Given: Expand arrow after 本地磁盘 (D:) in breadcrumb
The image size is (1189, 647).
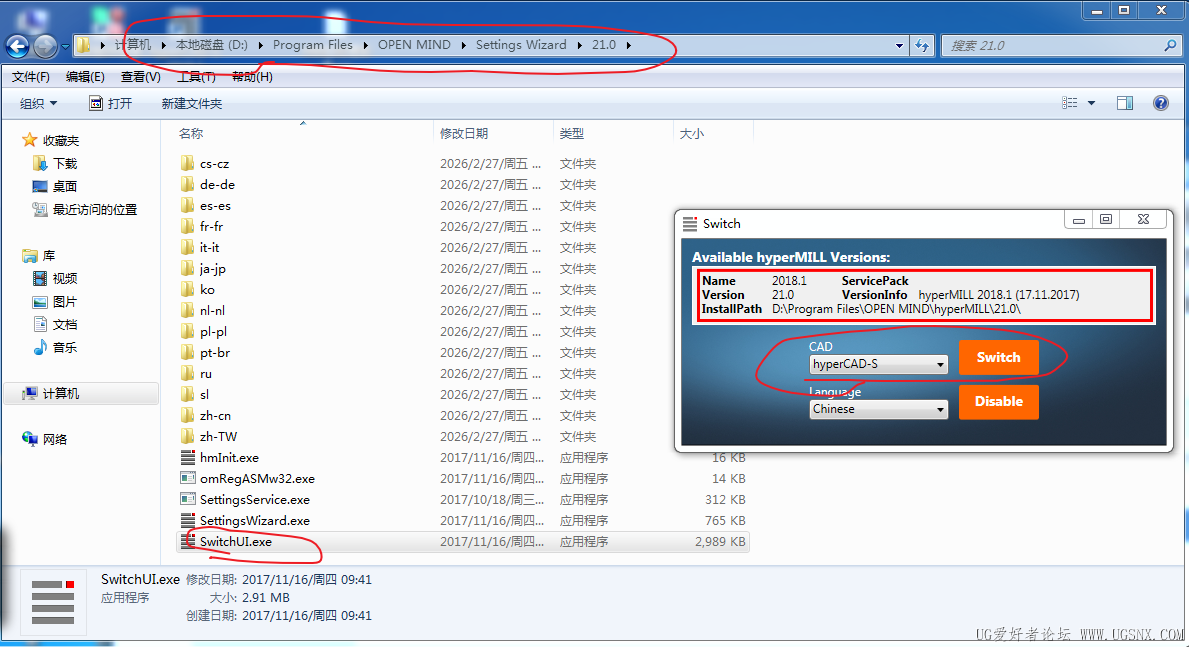Looking at the screenshot, I should 261,46.
